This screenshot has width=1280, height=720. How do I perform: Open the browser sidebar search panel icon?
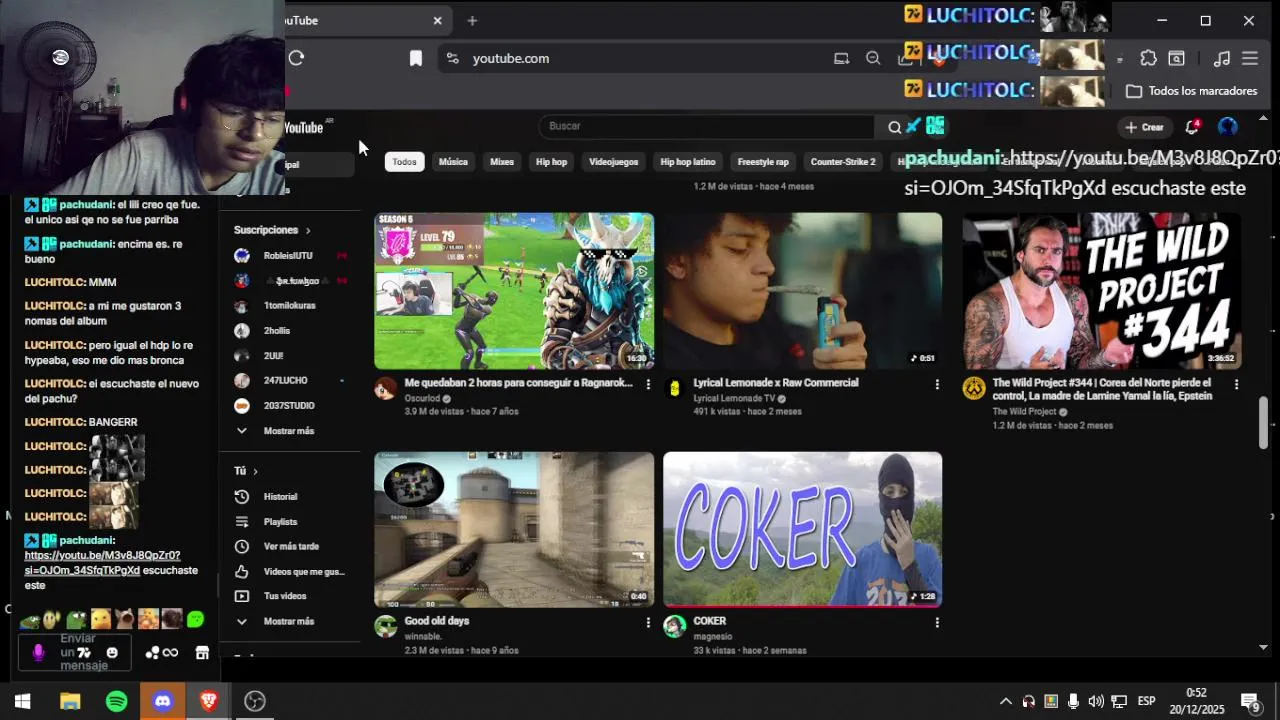tap(1177, 58)
